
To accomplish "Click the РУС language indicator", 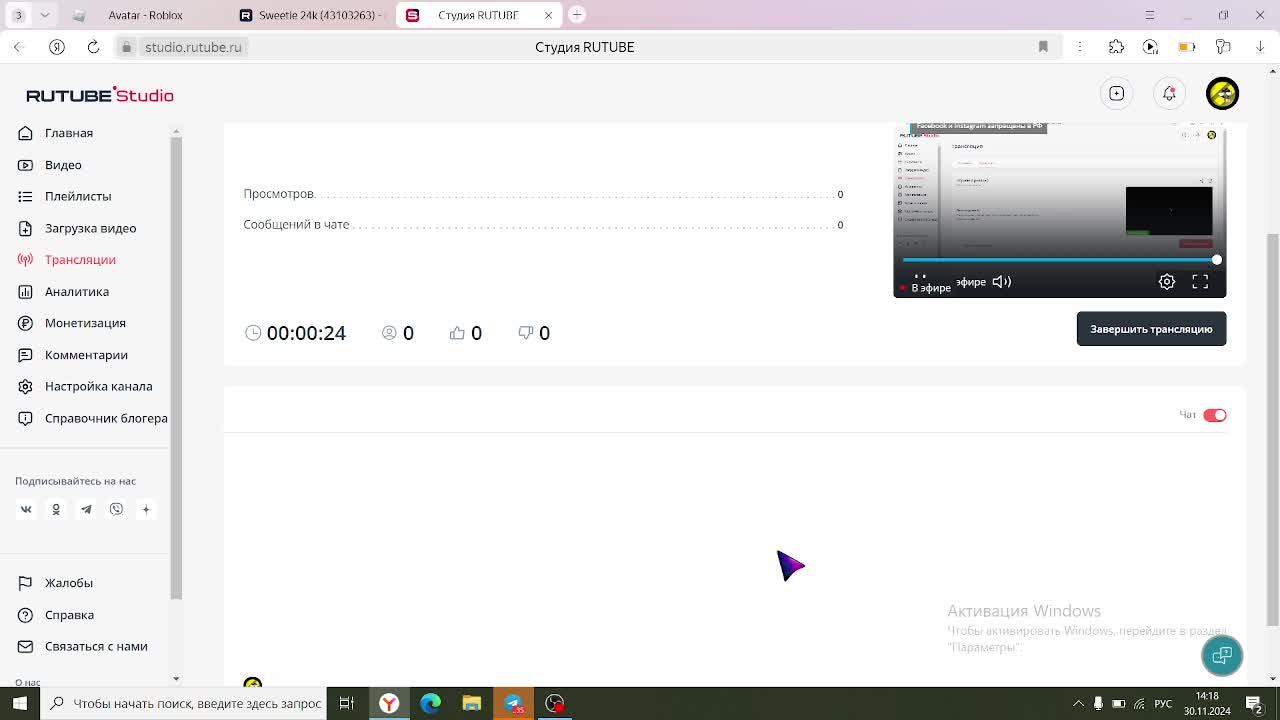I will (x=1163, y=703).
